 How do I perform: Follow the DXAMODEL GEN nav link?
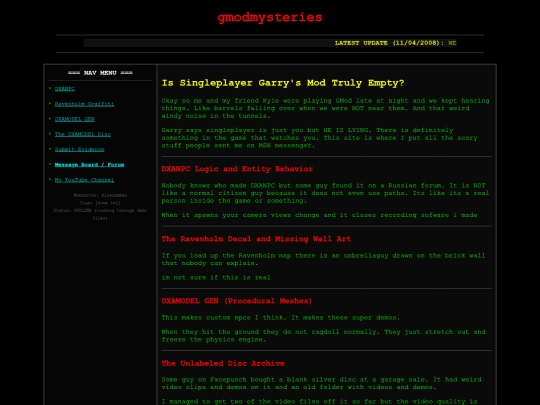point(75,119)
